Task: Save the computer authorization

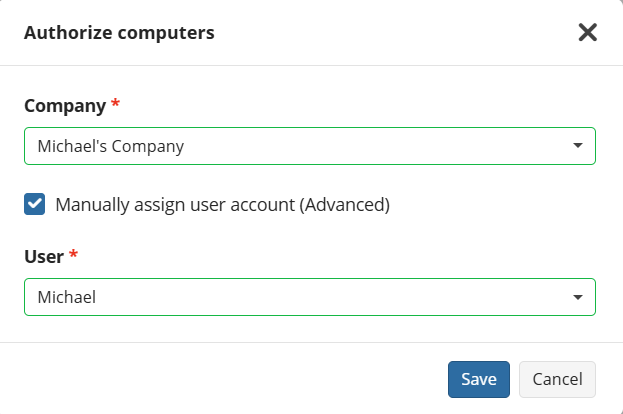Action: point(479,379)
